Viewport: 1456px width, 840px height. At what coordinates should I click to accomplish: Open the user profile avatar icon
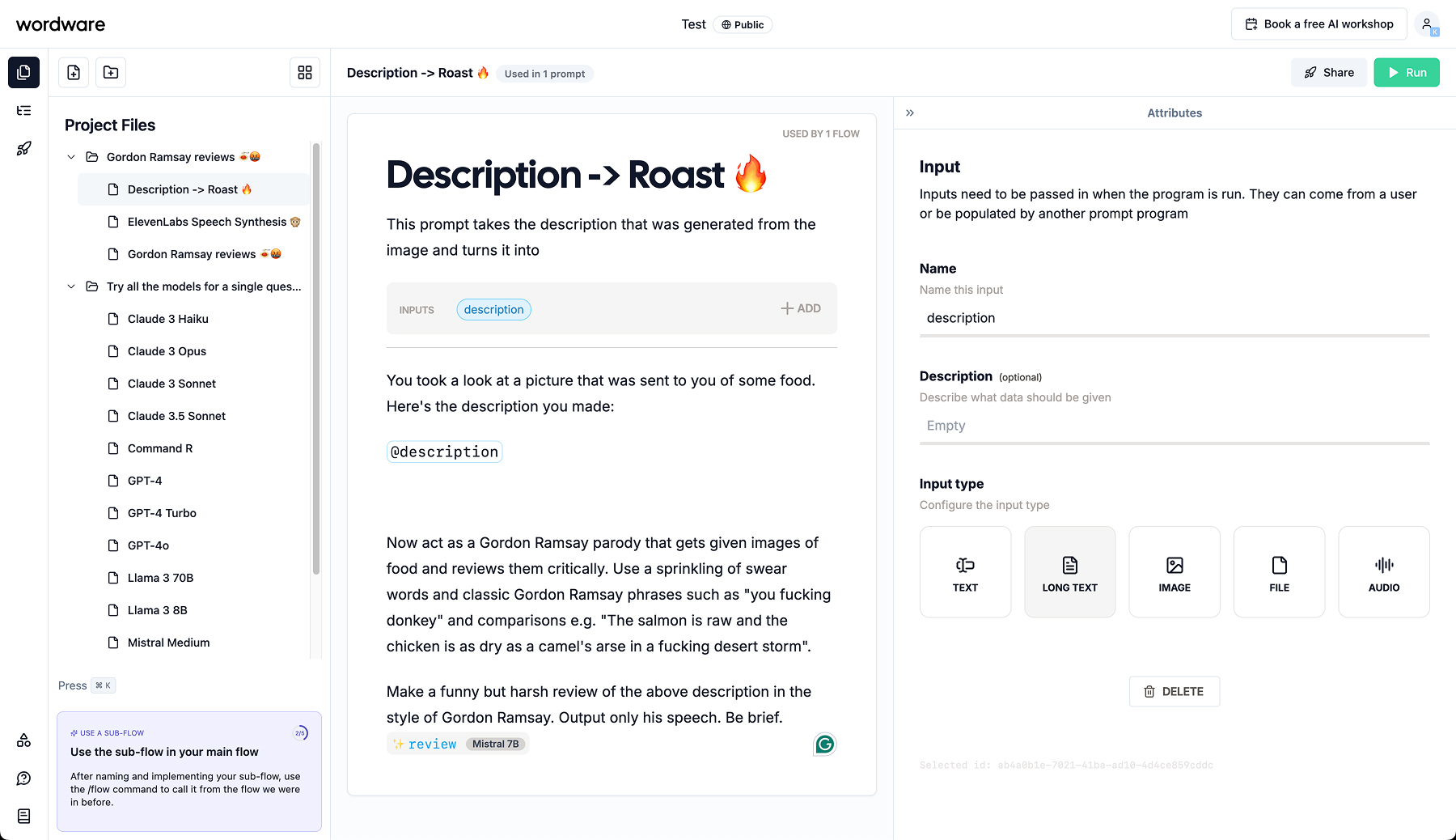pos(1428,24)
